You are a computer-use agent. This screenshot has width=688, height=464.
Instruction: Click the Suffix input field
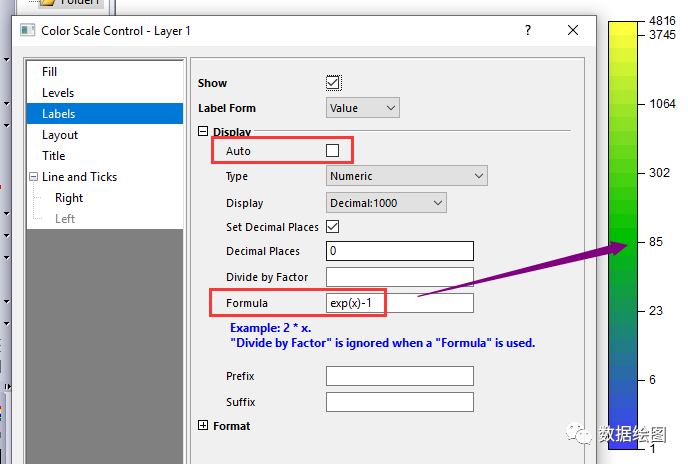click(400, 402)
